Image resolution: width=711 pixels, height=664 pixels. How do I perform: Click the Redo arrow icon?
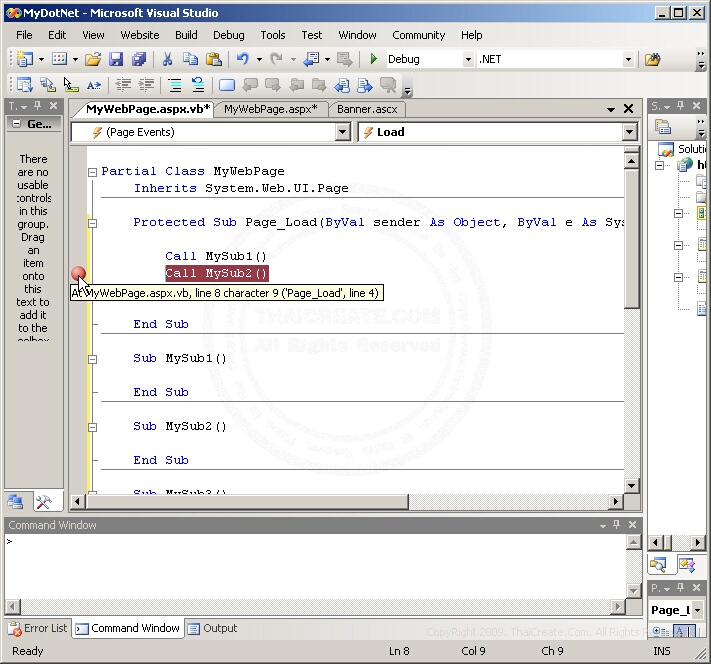point(276,59)
